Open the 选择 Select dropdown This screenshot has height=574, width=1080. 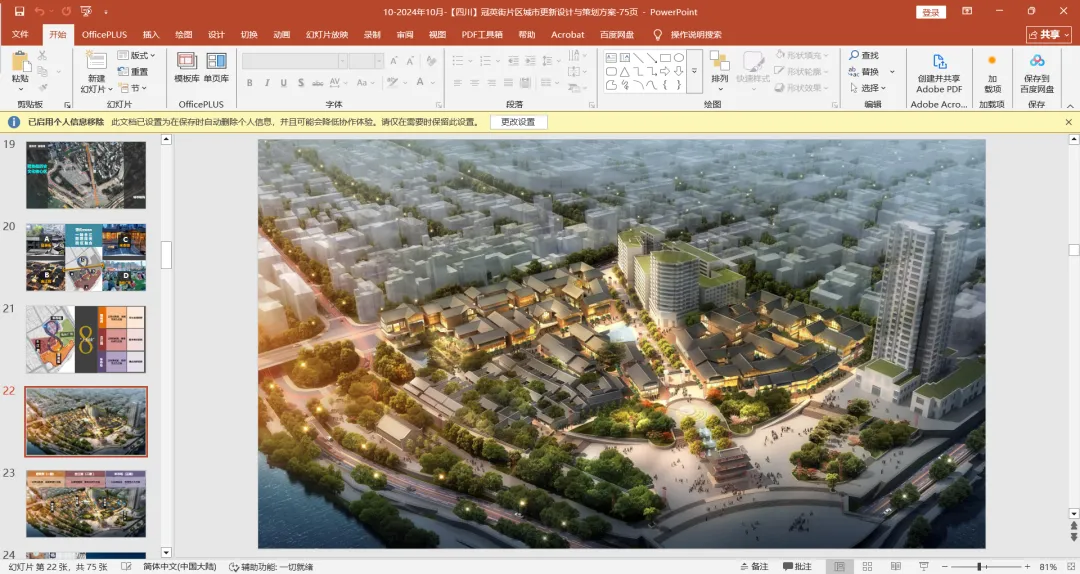coord(868,88)
